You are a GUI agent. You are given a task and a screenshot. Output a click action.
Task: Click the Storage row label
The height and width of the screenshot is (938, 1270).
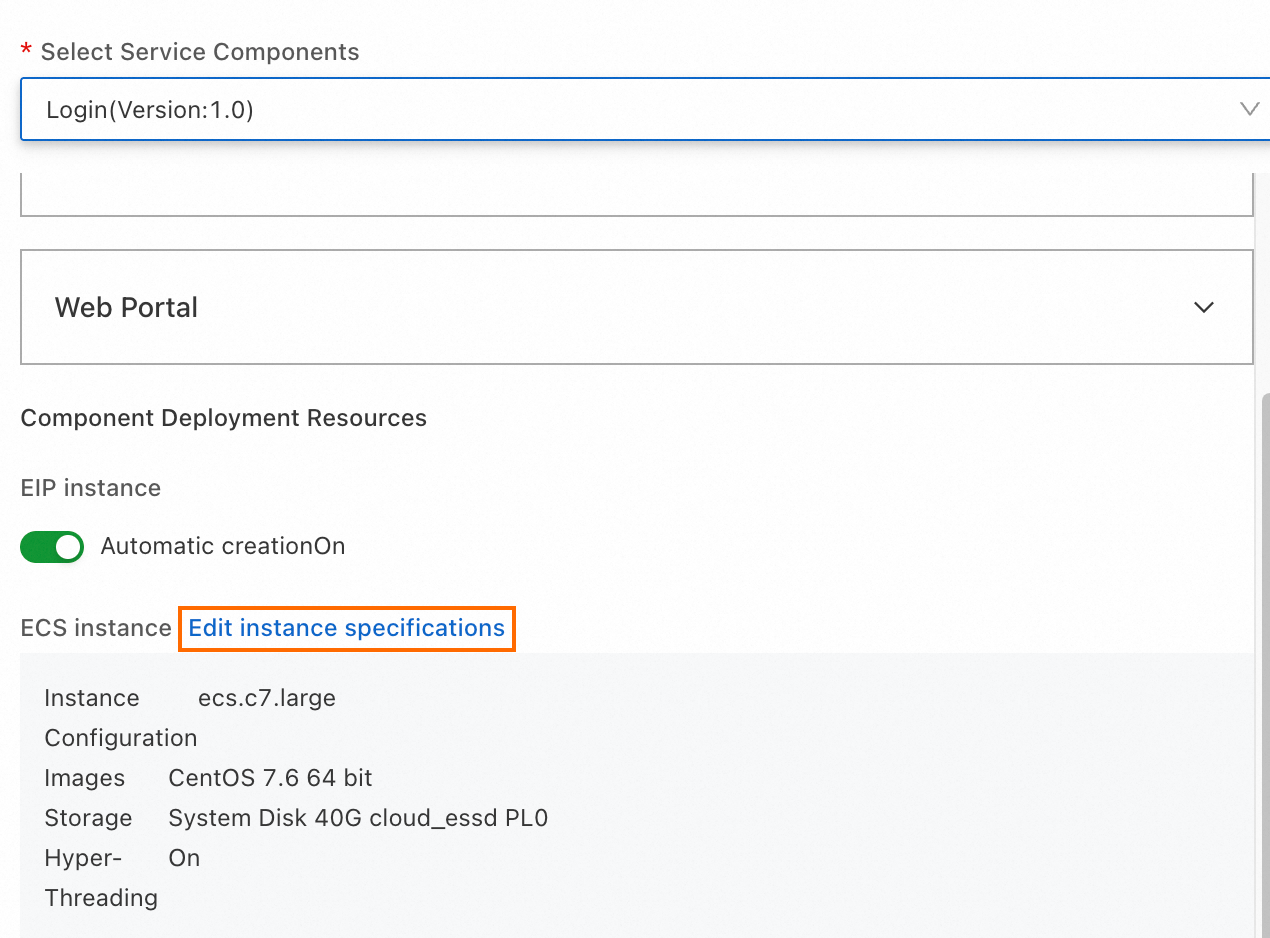(88, 818)
